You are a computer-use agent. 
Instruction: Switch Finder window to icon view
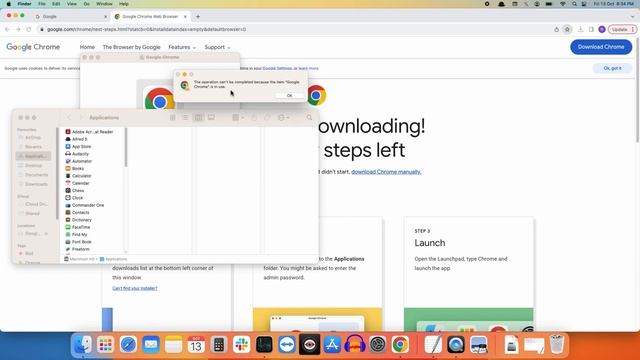[x=173, y=118]
